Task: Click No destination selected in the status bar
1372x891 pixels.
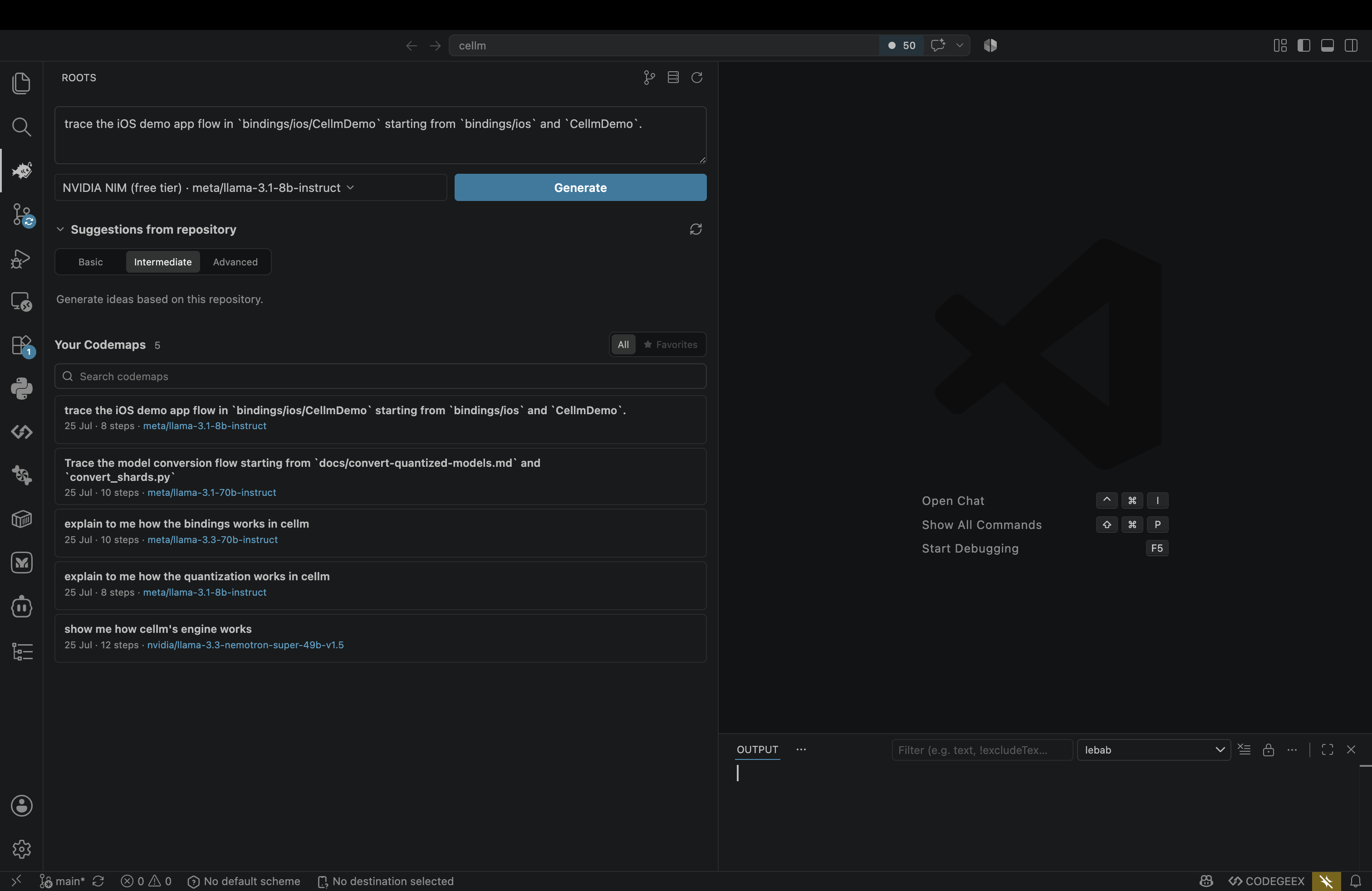Action: pos(386,881)
